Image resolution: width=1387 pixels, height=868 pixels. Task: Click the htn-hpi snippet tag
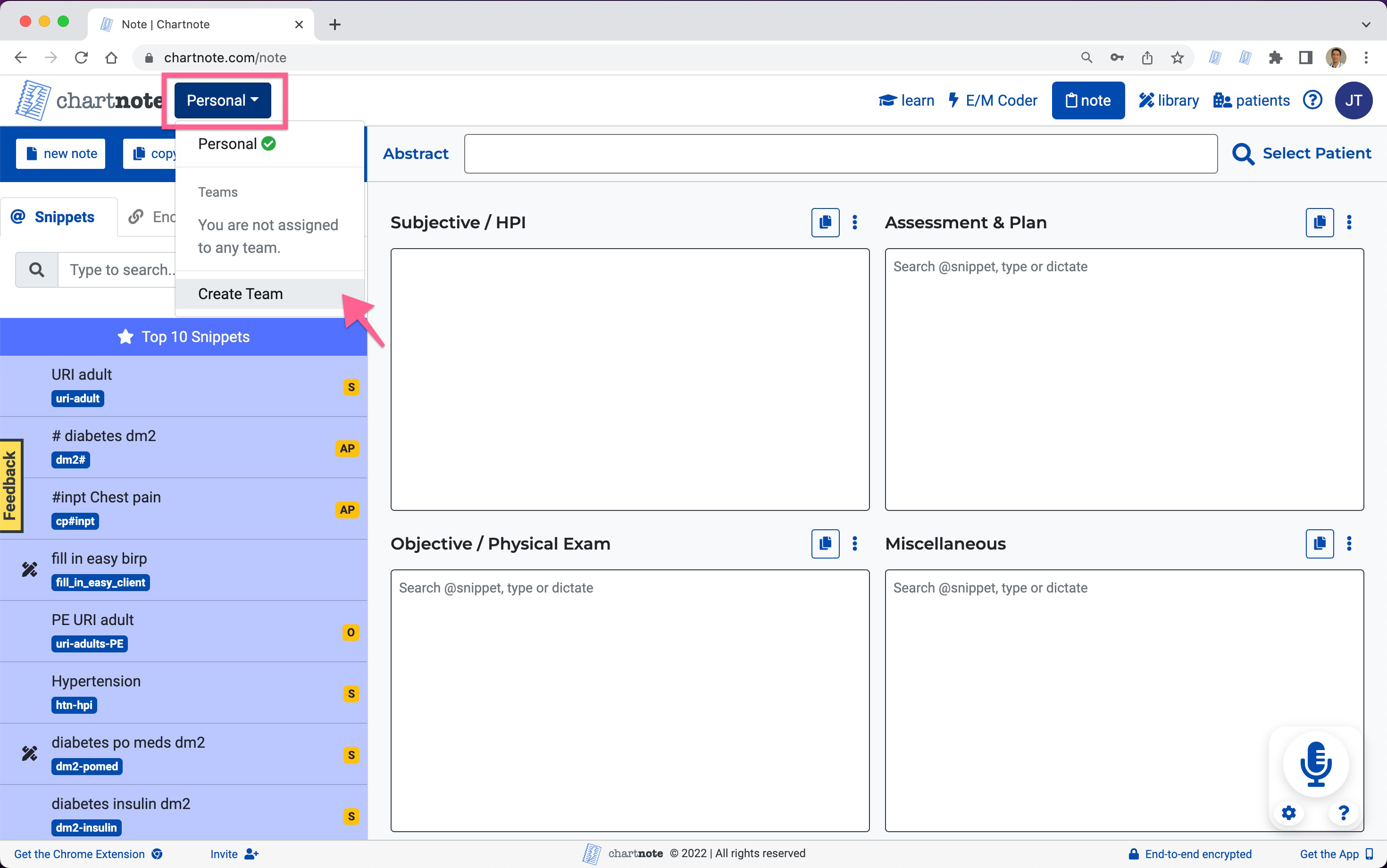pos(74,705)
